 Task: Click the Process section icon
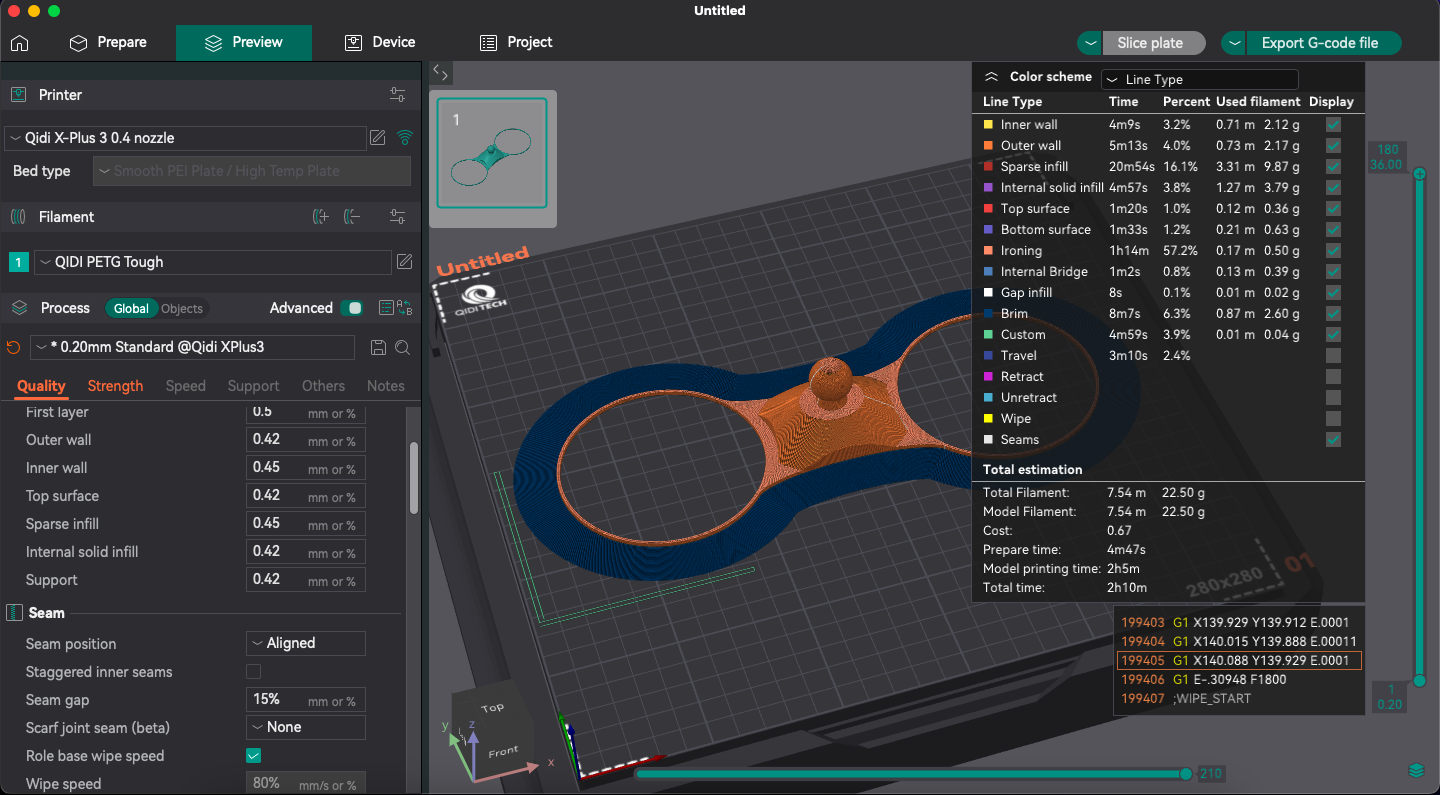click(19, 308)
